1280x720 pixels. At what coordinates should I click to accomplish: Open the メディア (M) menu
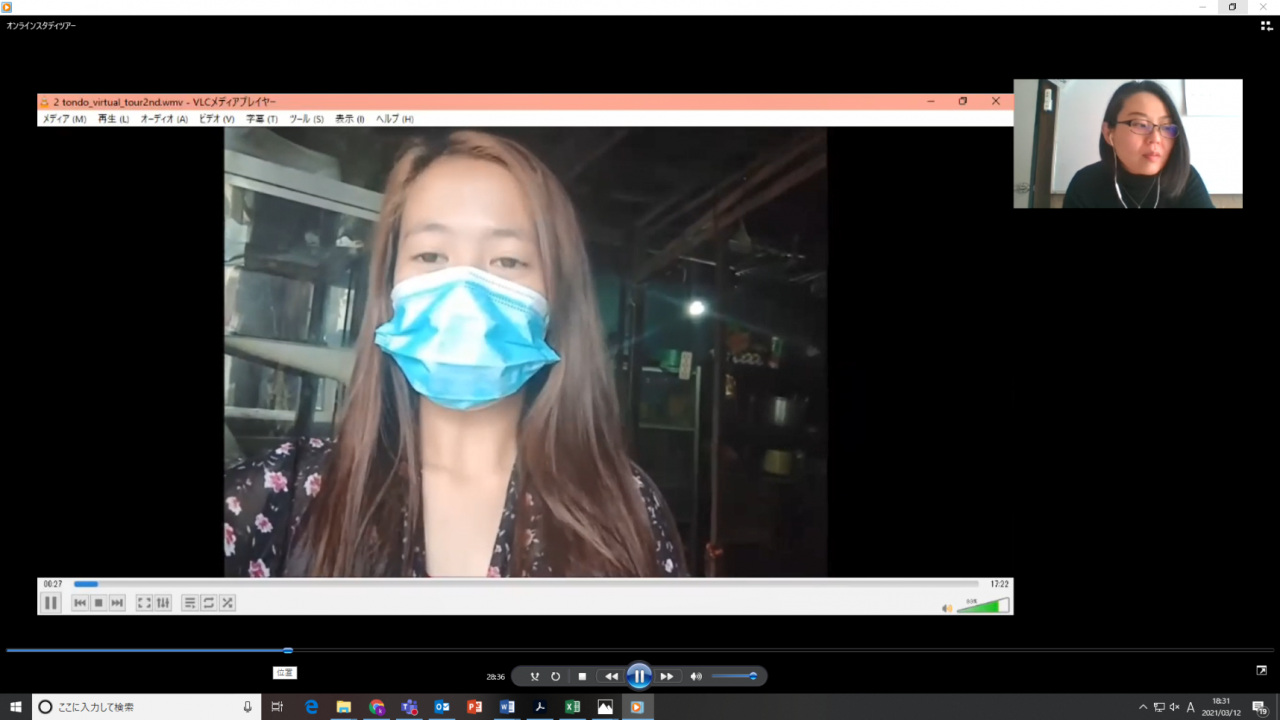pos(64,119)
